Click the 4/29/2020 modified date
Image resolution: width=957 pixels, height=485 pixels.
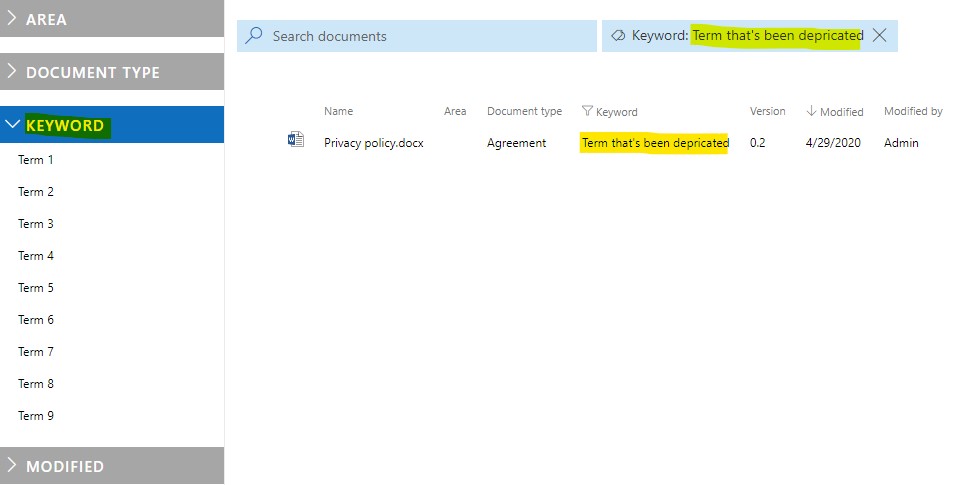pyautogui.click(x=833, y=143)
